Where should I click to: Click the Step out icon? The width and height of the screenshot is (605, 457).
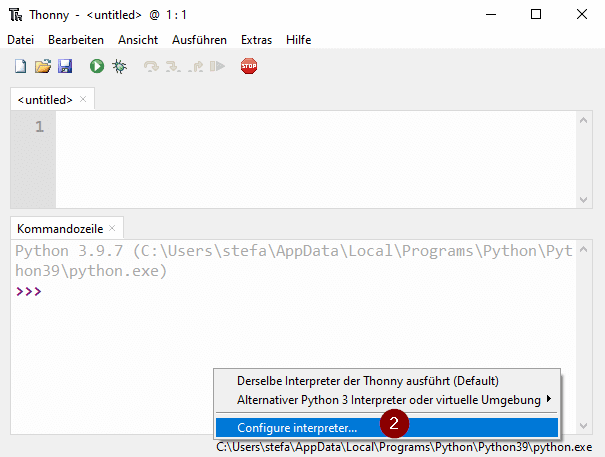point(195,67)
